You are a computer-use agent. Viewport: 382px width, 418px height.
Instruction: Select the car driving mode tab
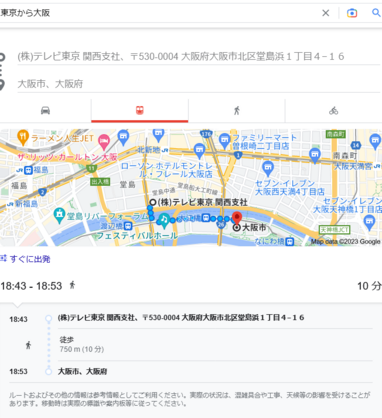coord(45,110)
